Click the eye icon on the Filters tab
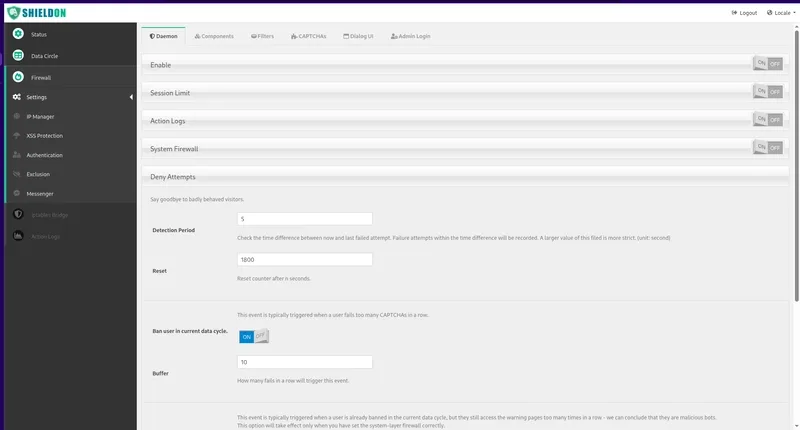The width and height of the screenshot is (800, 430). pos(254,36)
